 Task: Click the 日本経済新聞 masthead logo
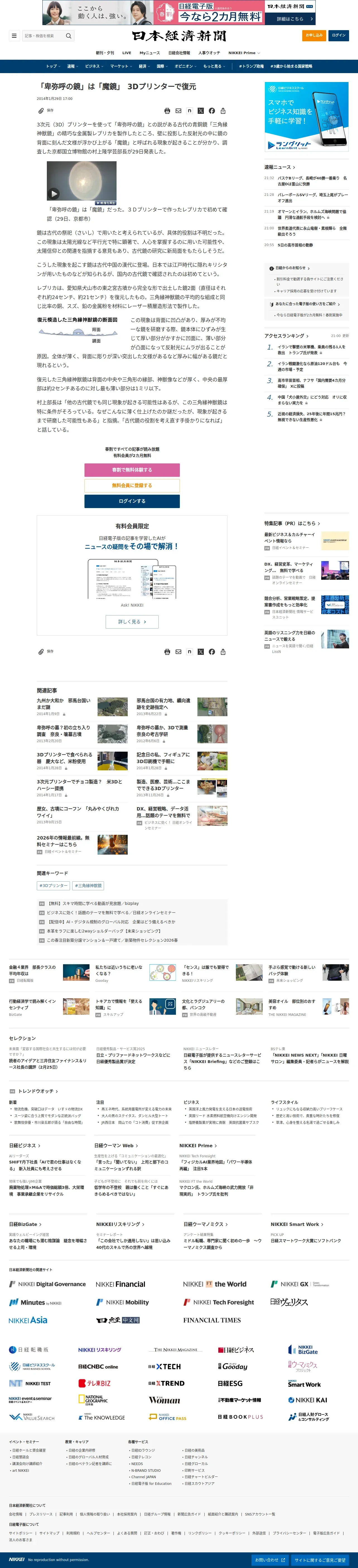pos(179,36)
